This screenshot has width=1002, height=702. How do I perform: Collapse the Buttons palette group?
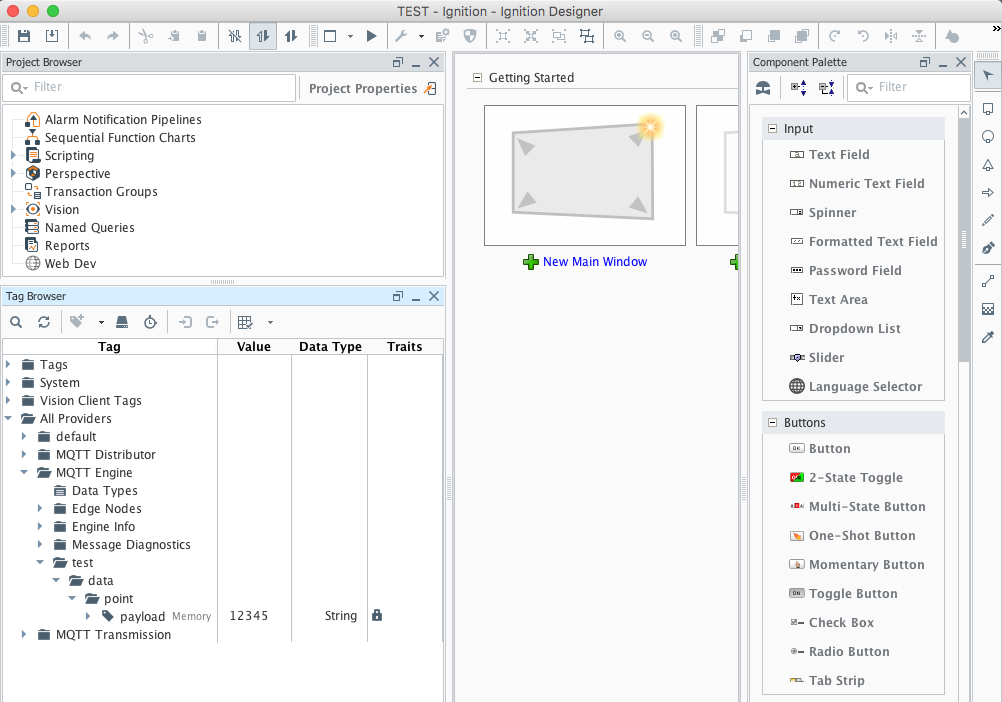(772, 422)
